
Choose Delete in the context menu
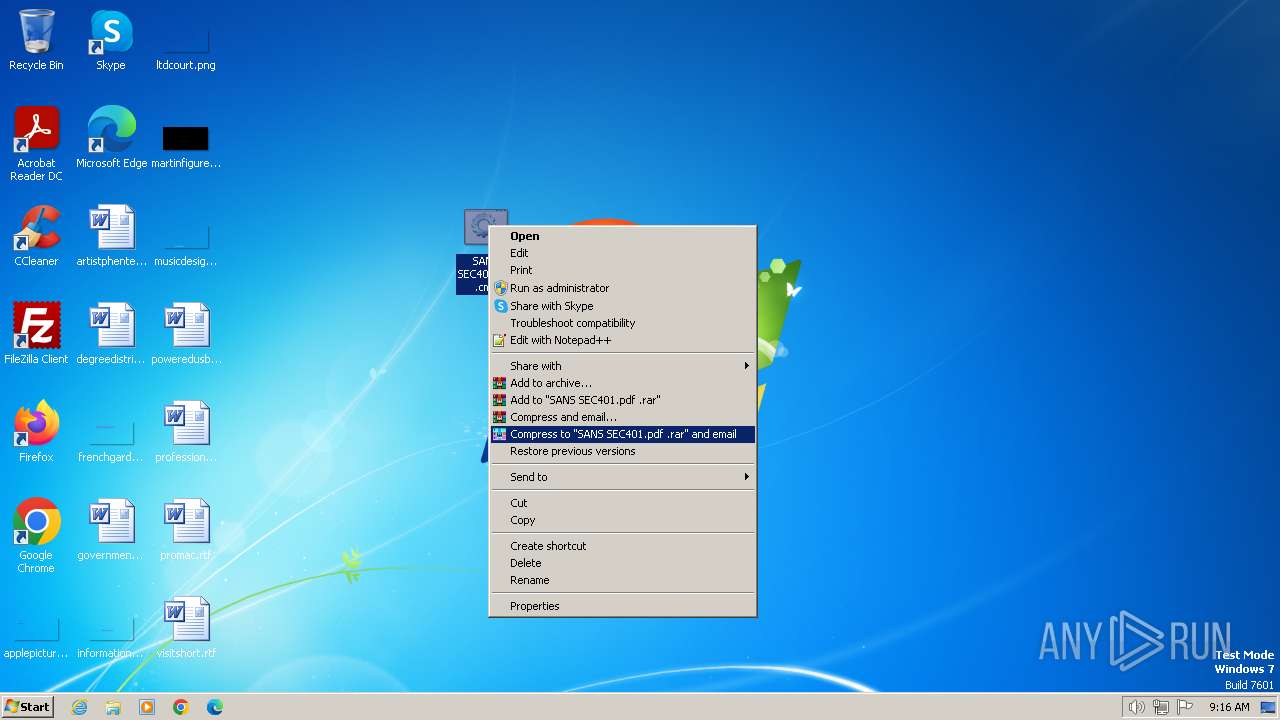click(622, 563)
